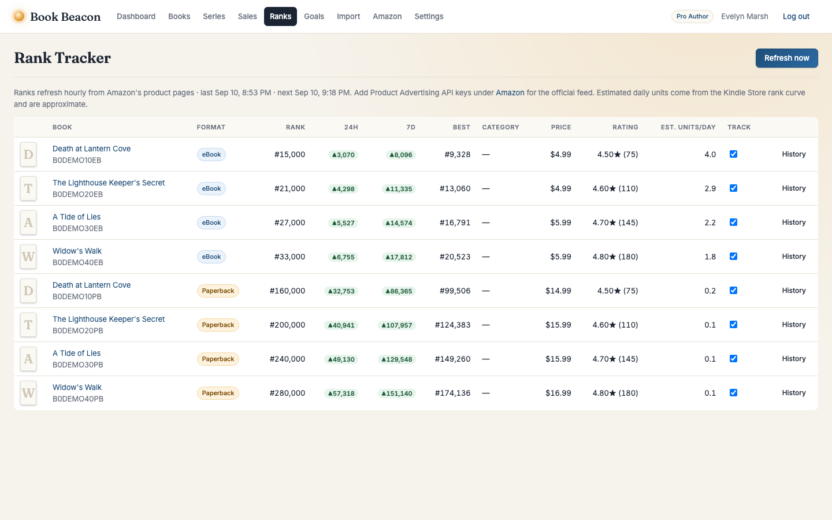The height and width of the screenshot is (520, 832).
Task: Click the W cover thumbnail for B0DEMO40PB
Action: pos(28,393)
